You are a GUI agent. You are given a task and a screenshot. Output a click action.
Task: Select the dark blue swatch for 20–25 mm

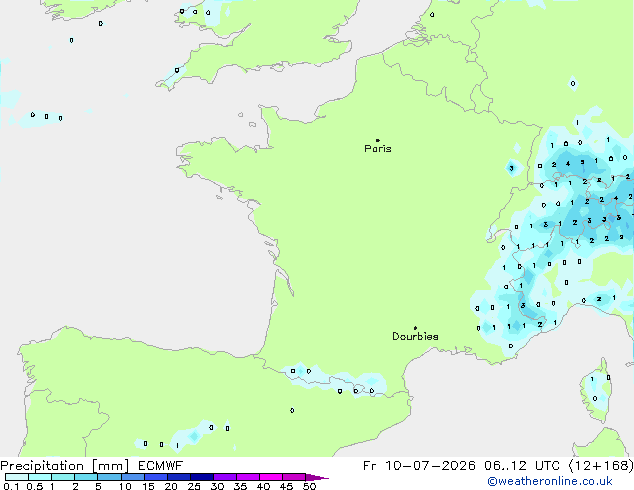pyautogui.click(x=179, y=477)
